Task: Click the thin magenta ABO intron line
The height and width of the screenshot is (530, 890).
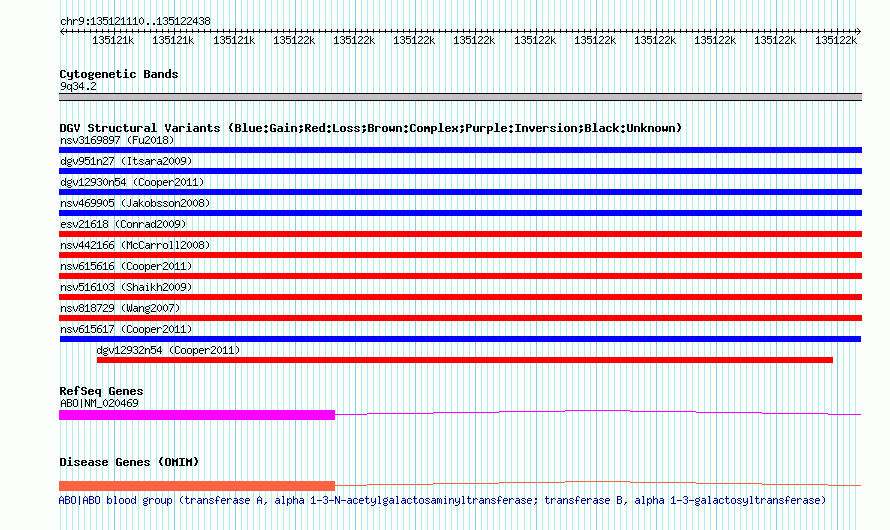Action: (x=598, y=412)
